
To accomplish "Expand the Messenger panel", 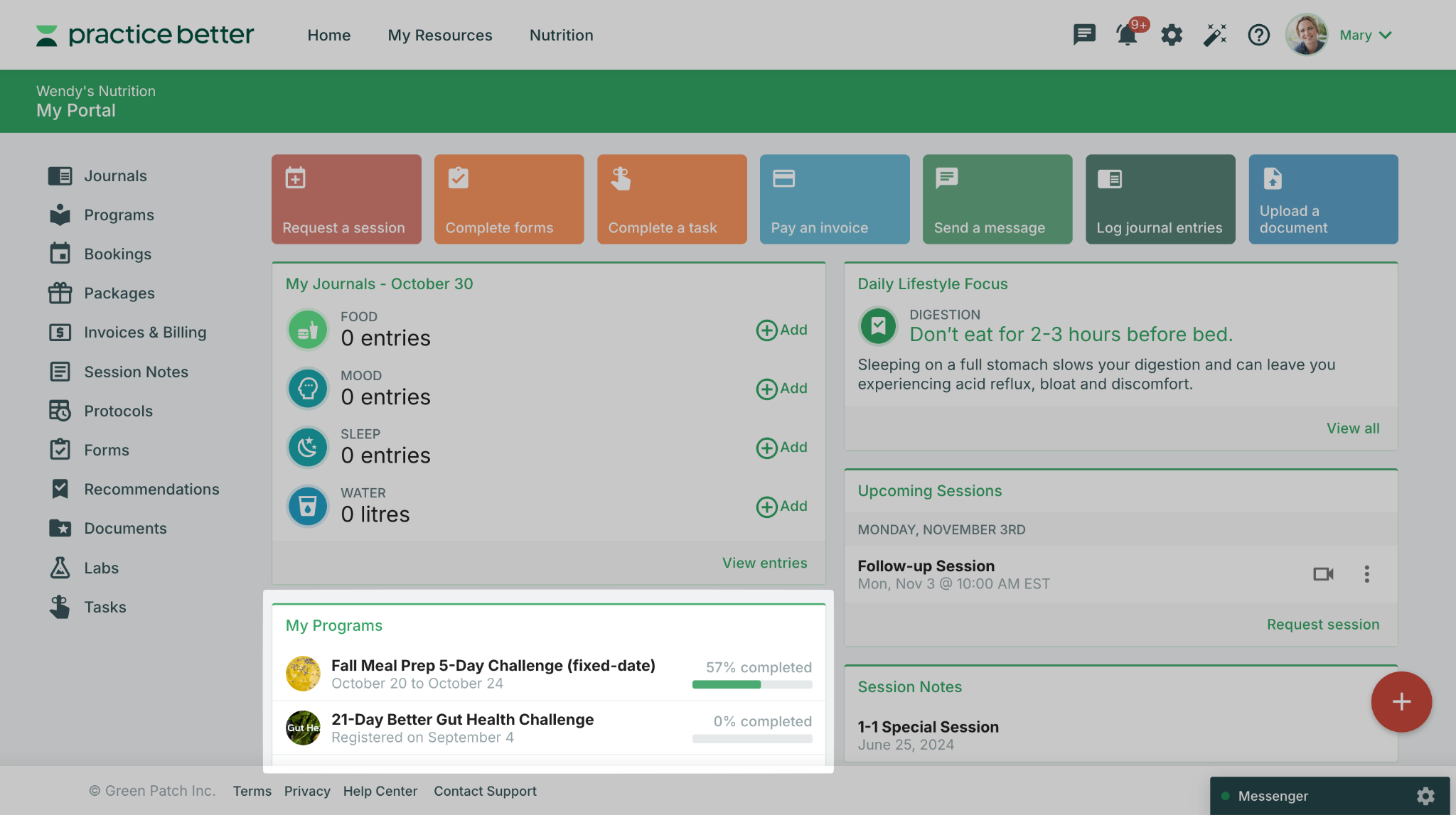I will point(1273,796).
